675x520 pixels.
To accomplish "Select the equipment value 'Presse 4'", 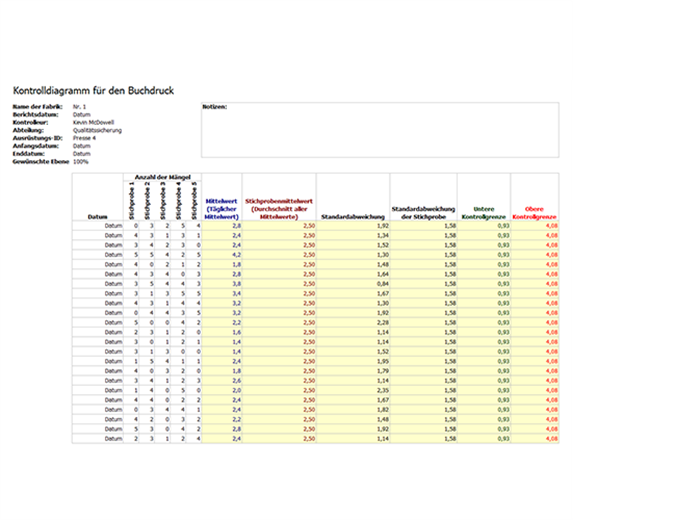I will tap(84, 138).
